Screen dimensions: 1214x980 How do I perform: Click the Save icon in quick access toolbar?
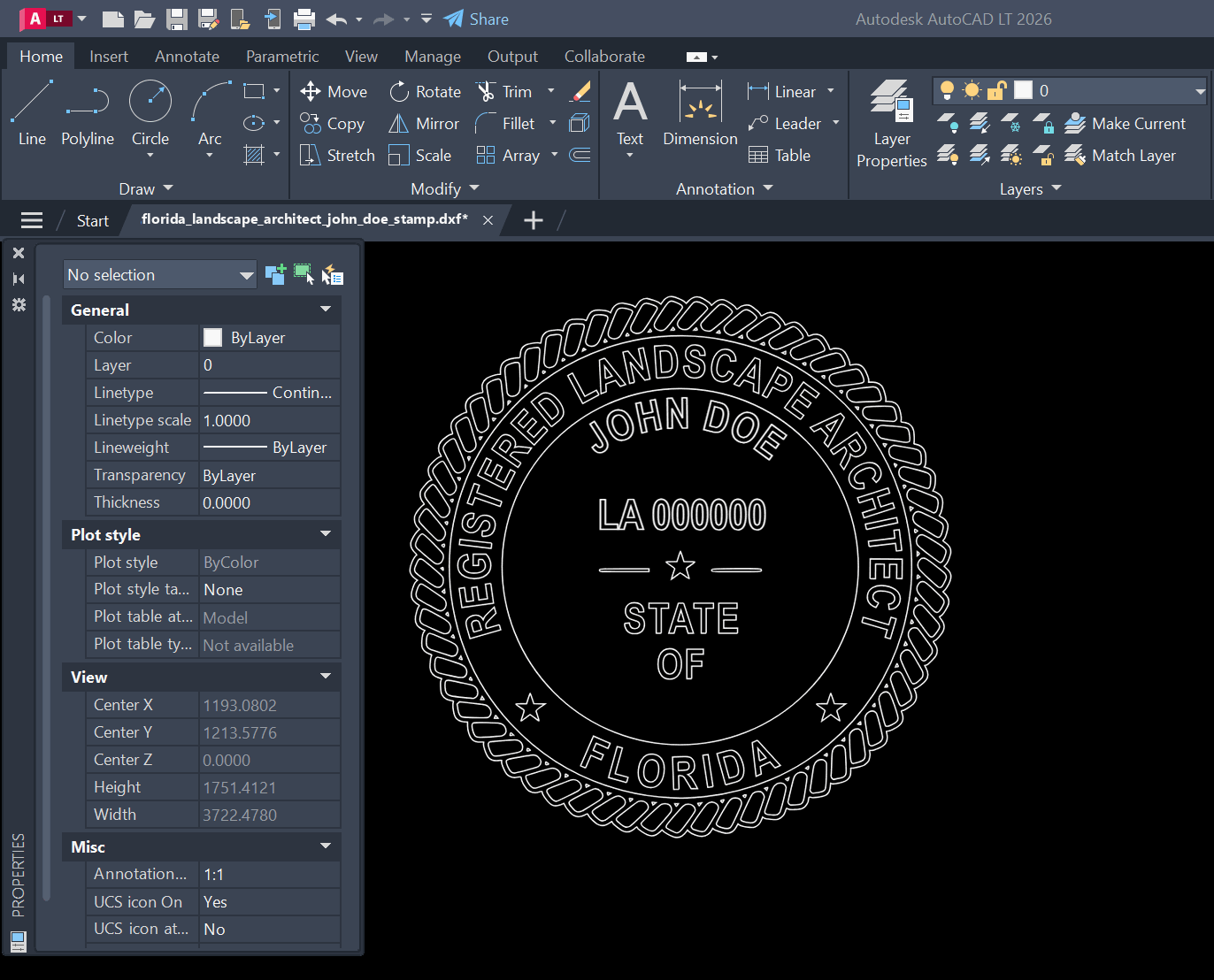point(177,19)
